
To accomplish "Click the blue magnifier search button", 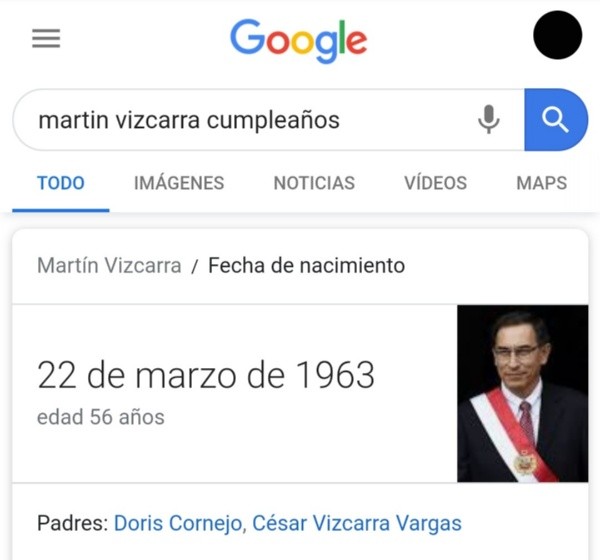I will coord(556,120).
